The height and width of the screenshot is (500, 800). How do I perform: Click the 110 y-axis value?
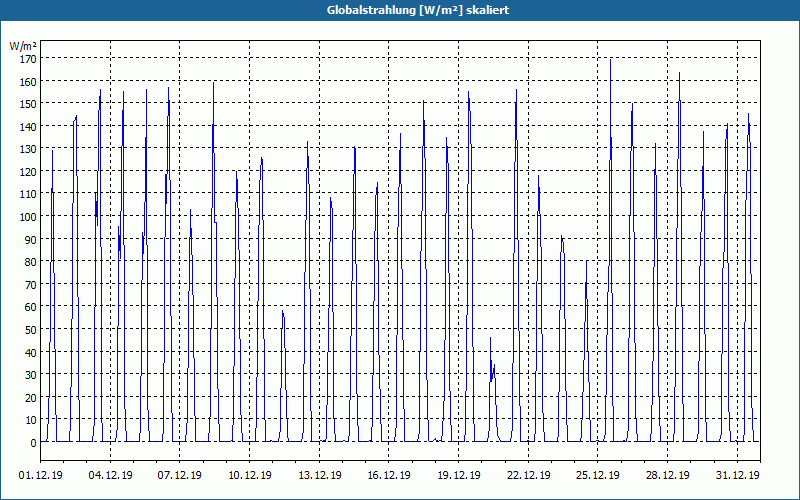pos(28,194)
